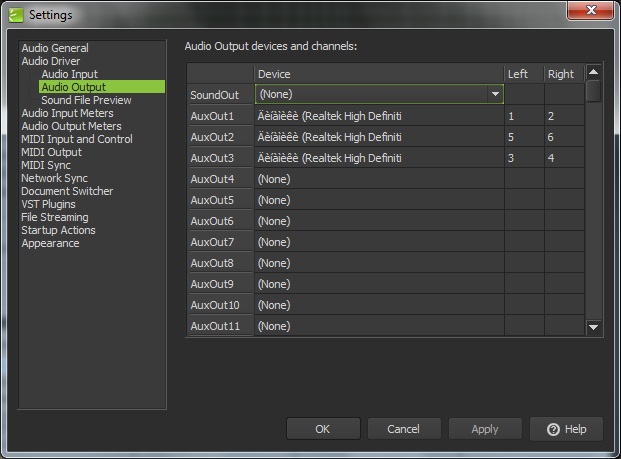This screenshot has height=459, width=621.
Task: Select AuxOut1 device cell
Action: click(x=378, y=116)
